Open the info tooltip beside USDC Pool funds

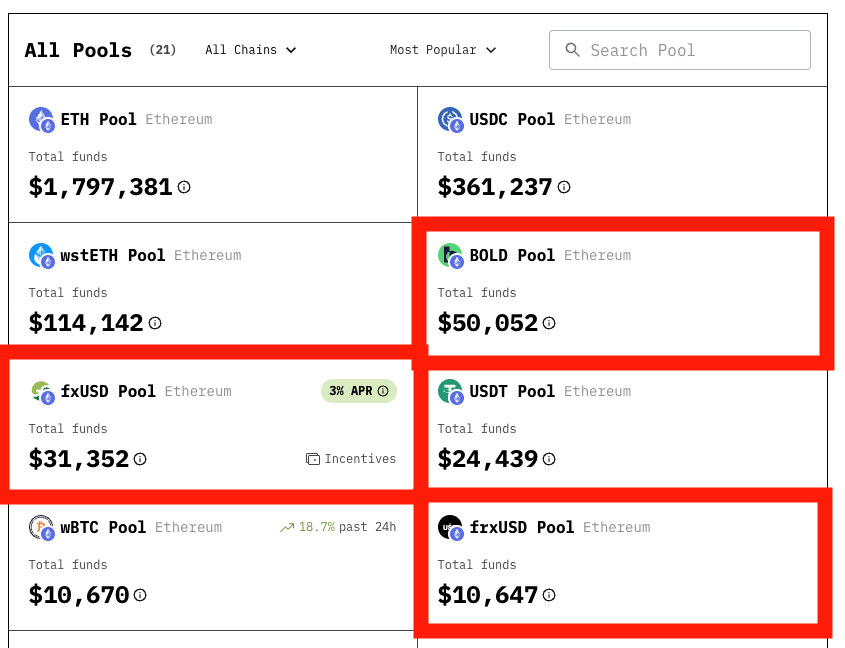(564, 187)
